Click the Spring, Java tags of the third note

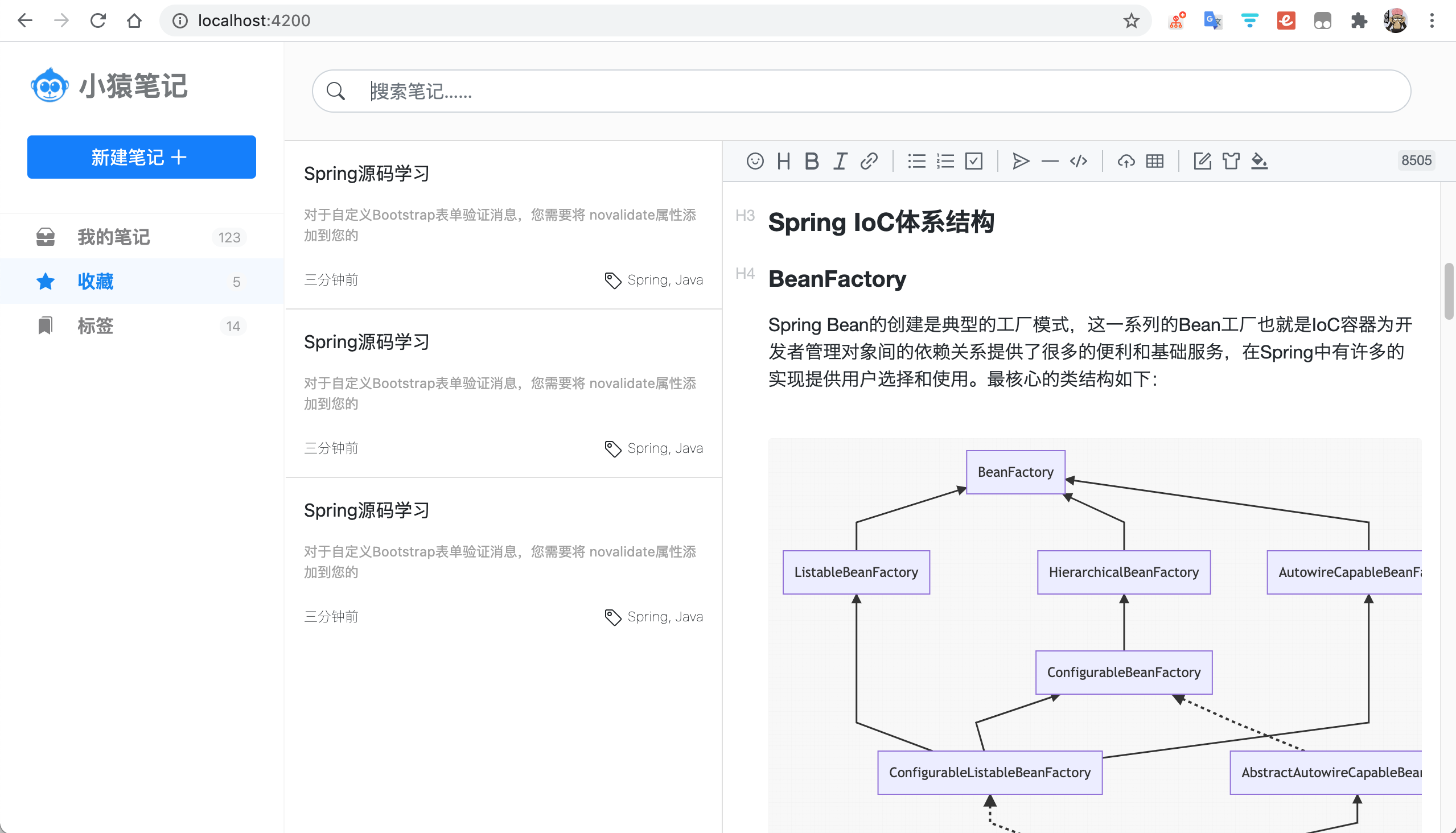coord(665,616)
